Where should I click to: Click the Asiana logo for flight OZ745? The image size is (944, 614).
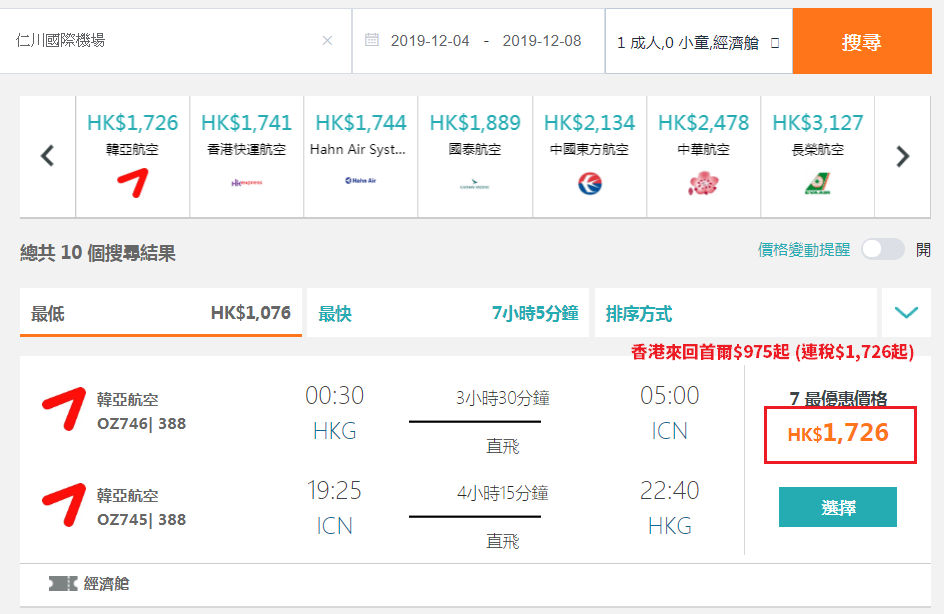click(64, 505)
